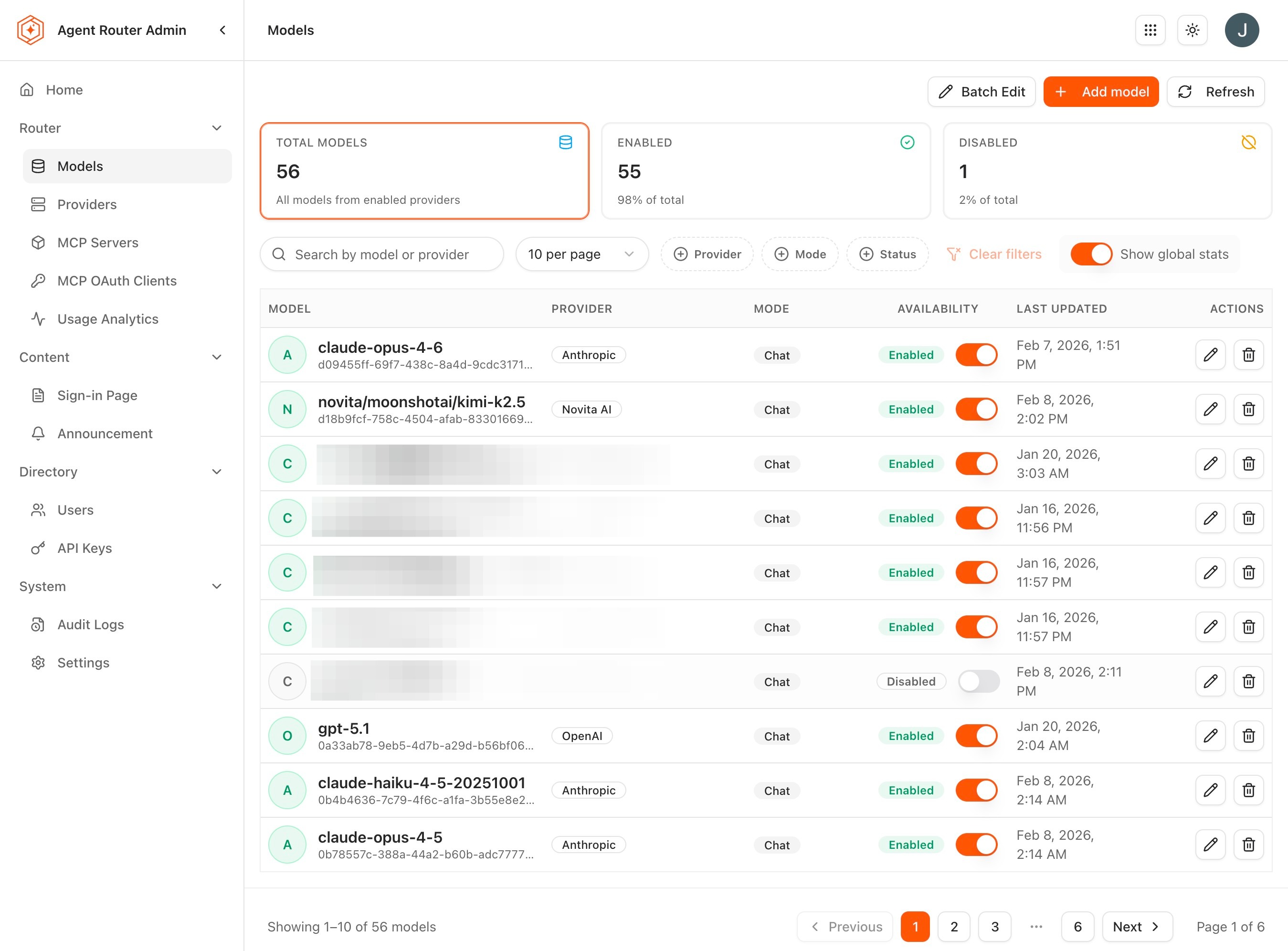This screenshot has width=1288, height=951.
Task: Open Providers page
Action: point(127,204)
